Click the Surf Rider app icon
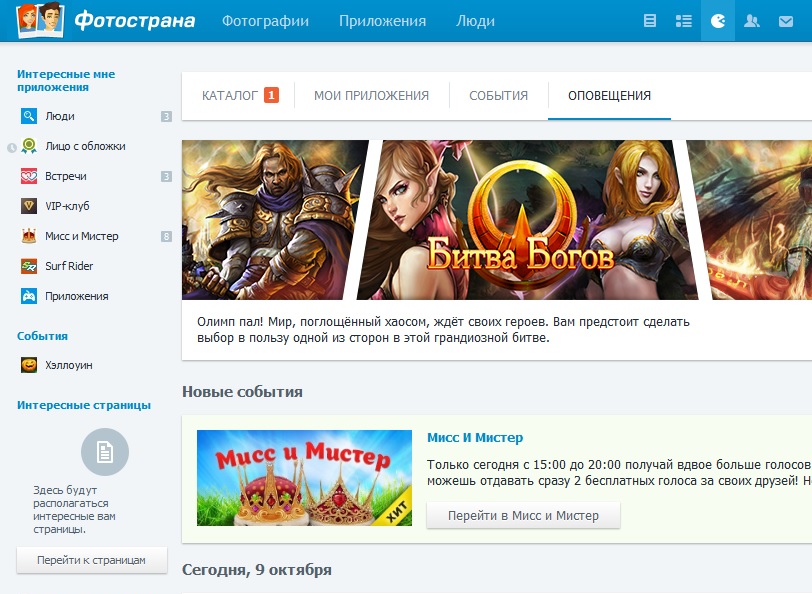Image resolution: width=812 pixels, height=594 pixels. point(29,266)
